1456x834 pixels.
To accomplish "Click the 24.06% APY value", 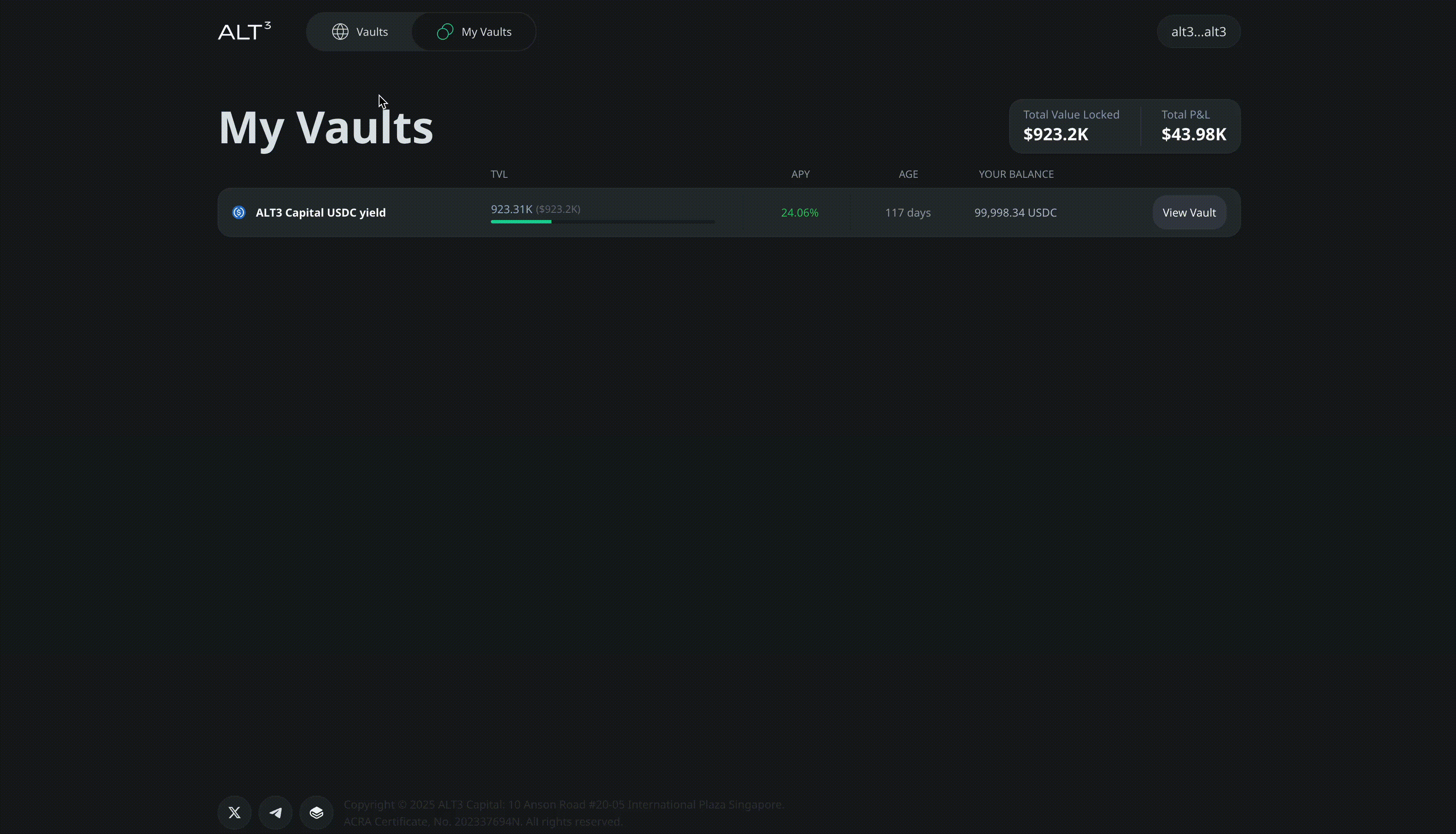I will click(800, 212).
